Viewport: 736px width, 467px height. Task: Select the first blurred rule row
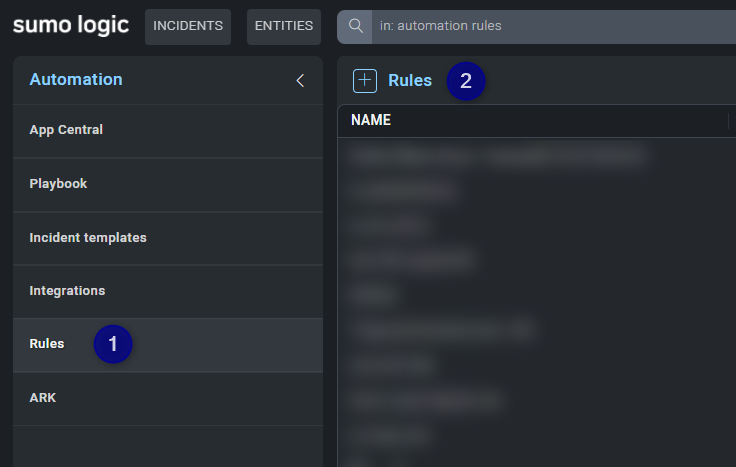tap(495, 156)
